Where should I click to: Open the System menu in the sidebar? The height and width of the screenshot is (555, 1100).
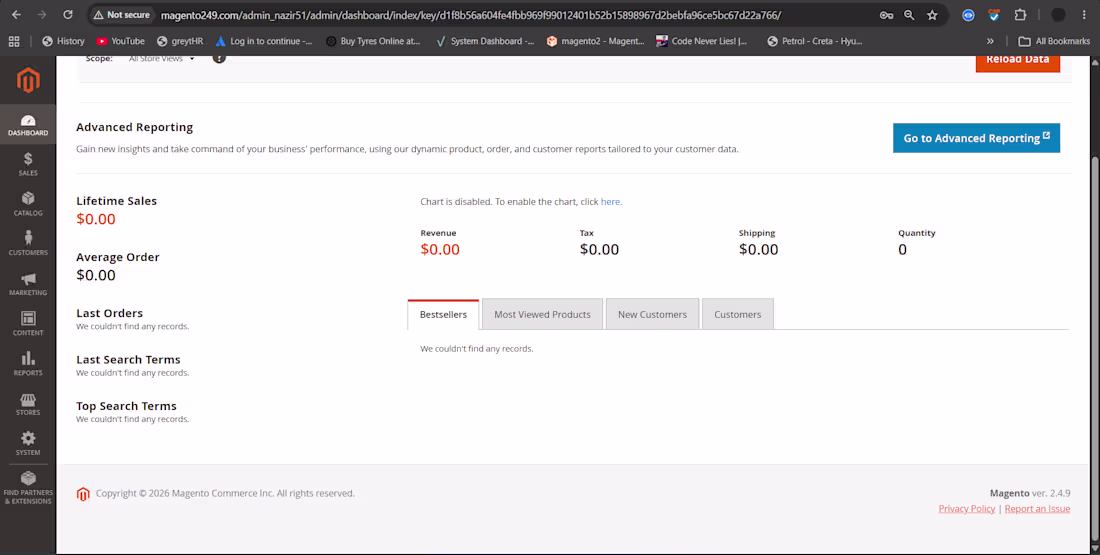click(x=28, y=444)
